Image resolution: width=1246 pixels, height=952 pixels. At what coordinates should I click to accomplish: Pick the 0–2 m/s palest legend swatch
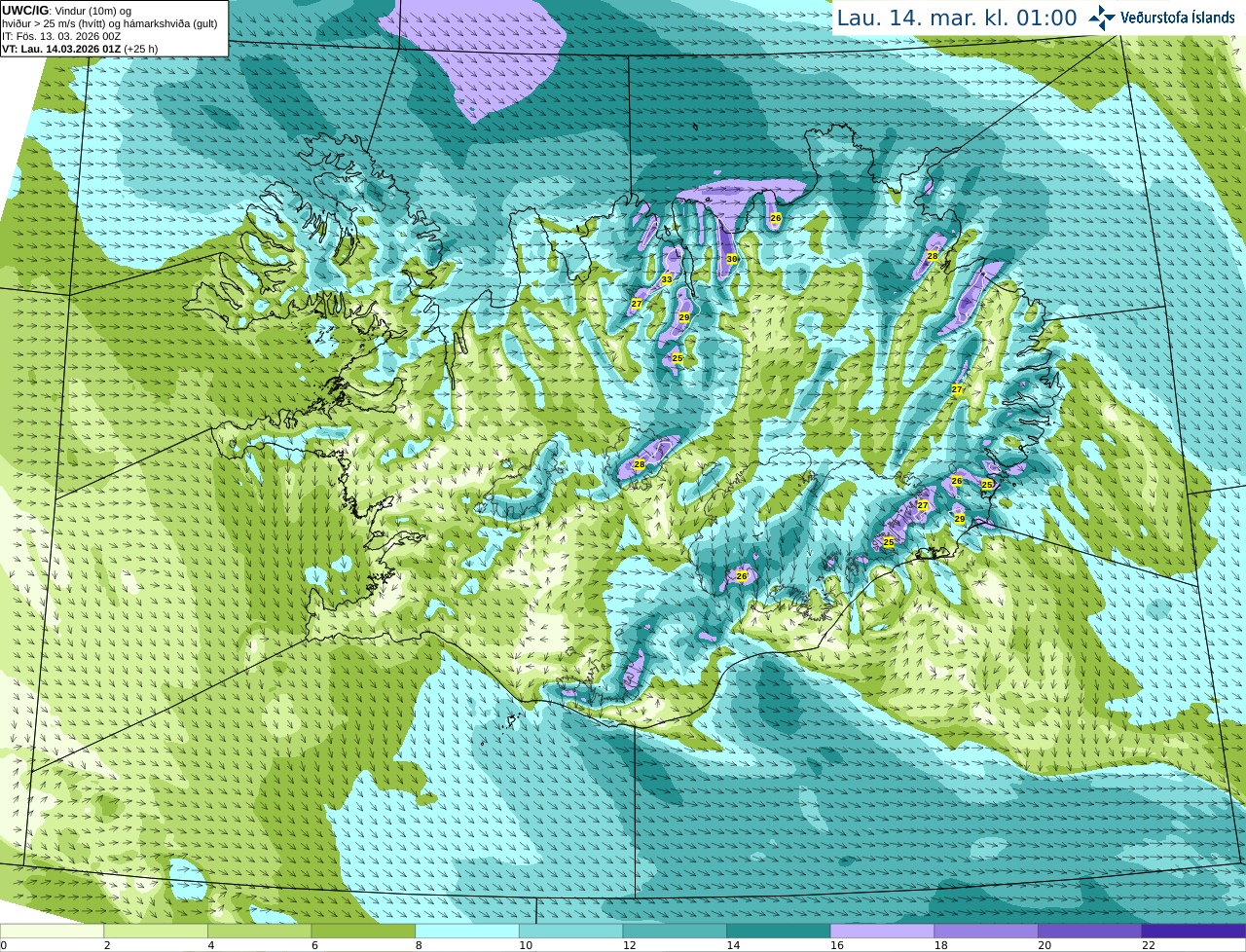(x=52, y=931)
